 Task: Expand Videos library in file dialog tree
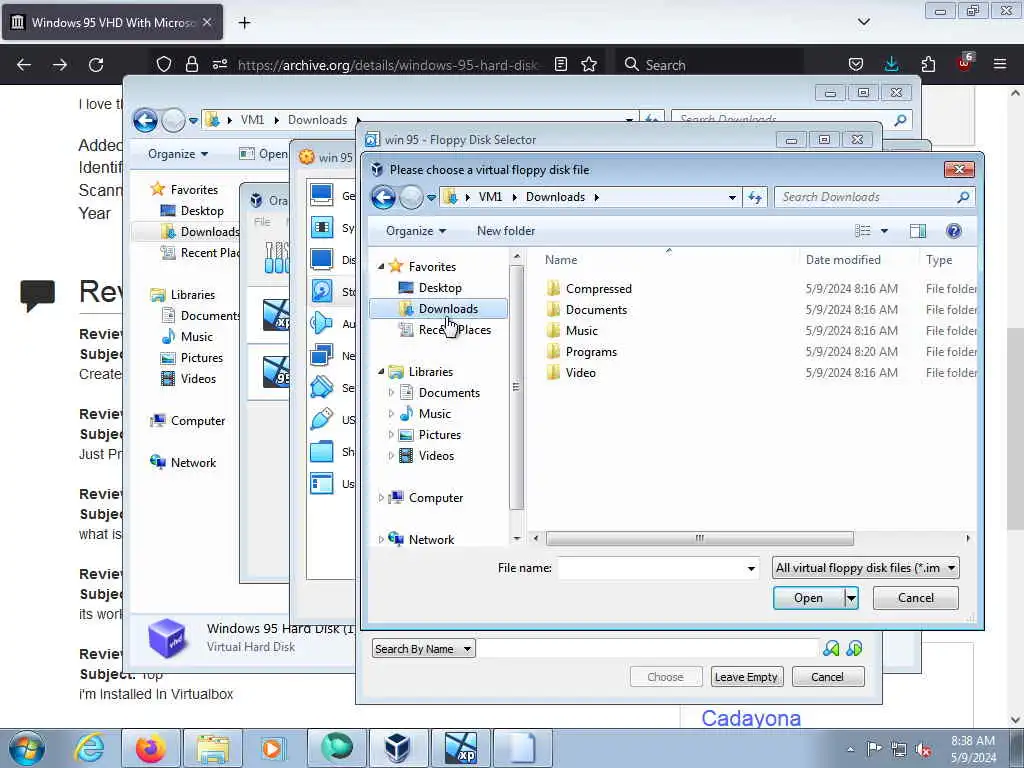coord(391,456)
